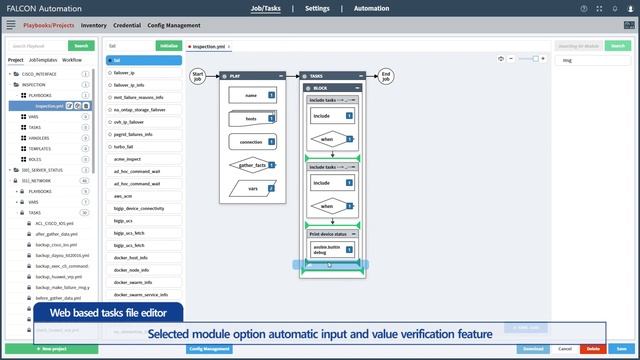The image size is (640, 360).
Task: Select the fail module radio
Action: [110, 60]
